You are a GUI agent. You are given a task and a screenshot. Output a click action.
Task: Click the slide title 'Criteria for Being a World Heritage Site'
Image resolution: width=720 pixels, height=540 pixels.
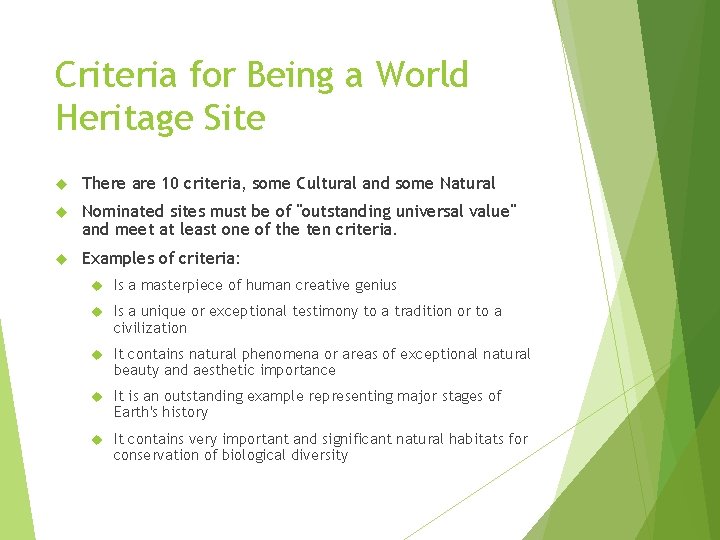click(x=262, y=97)
